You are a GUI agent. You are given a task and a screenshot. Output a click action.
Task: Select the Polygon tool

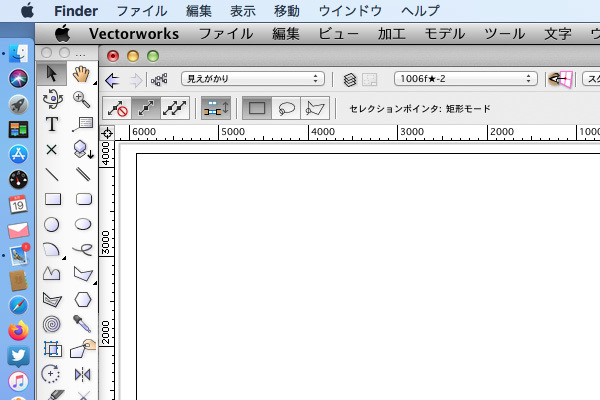tap(83, 274)
